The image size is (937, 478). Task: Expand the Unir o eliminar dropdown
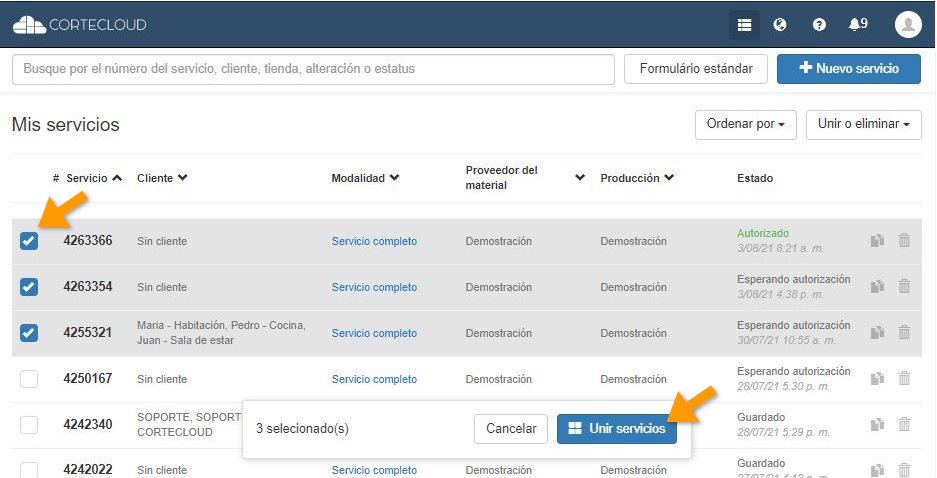[863, 125]
